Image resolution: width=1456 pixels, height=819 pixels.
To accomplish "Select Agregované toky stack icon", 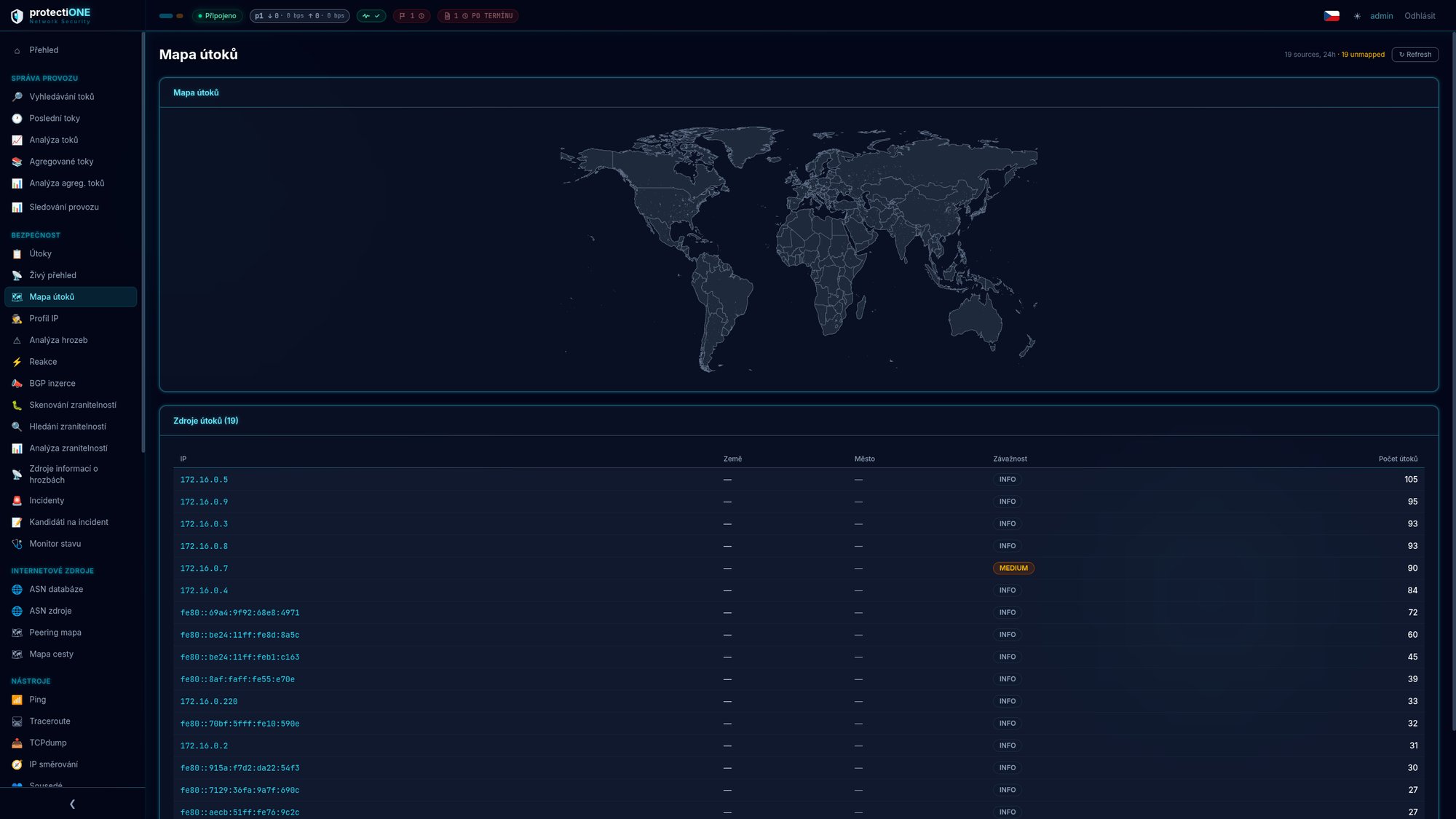I will pos(17,162).
